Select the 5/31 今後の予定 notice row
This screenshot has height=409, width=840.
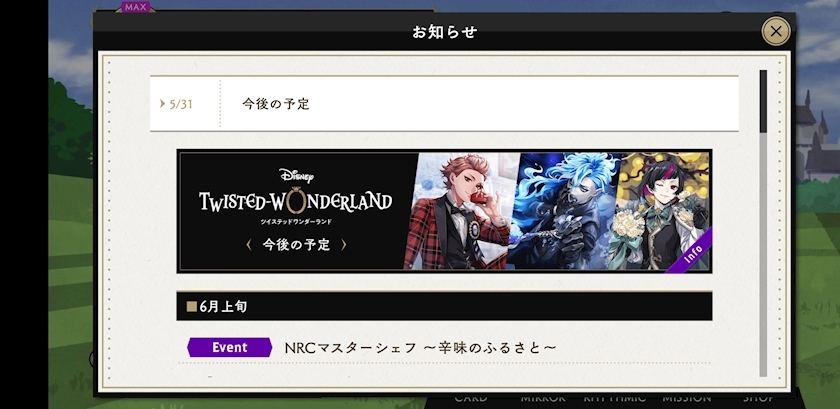(444, 103)
